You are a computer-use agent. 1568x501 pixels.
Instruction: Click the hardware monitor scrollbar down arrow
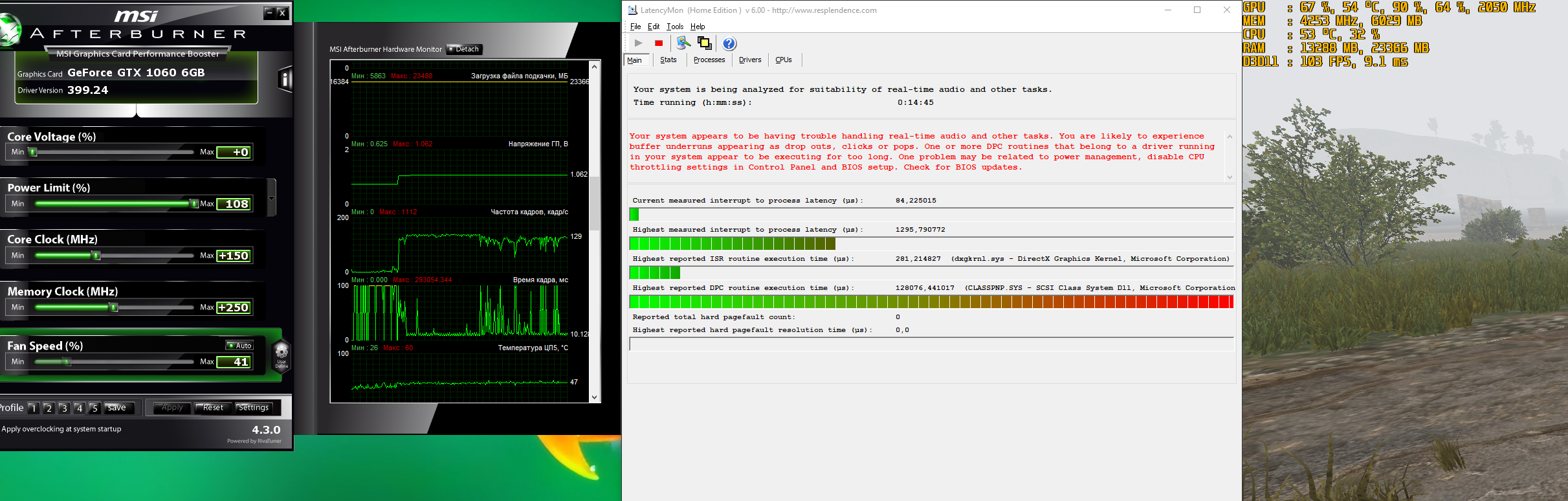tap(595, 397)
